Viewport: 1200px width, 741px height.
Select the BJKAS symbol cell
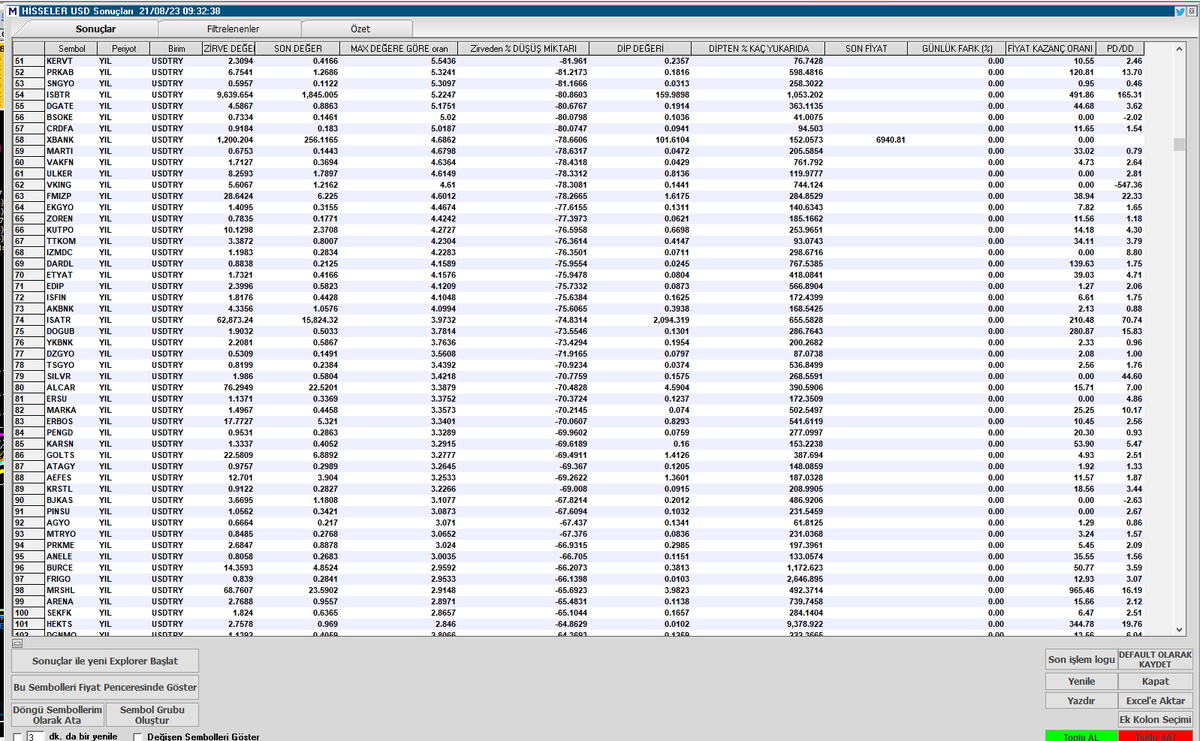[71, 500]
